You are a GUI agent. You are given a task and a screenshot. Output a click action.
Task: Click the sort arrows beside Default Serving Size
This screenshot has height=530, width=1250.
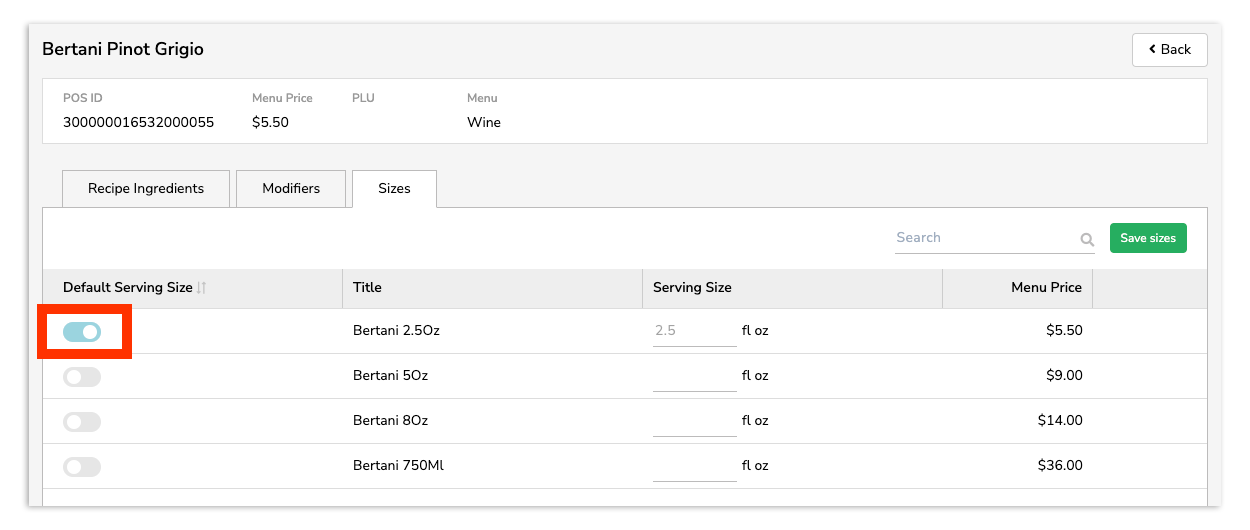tap(201, 288)
